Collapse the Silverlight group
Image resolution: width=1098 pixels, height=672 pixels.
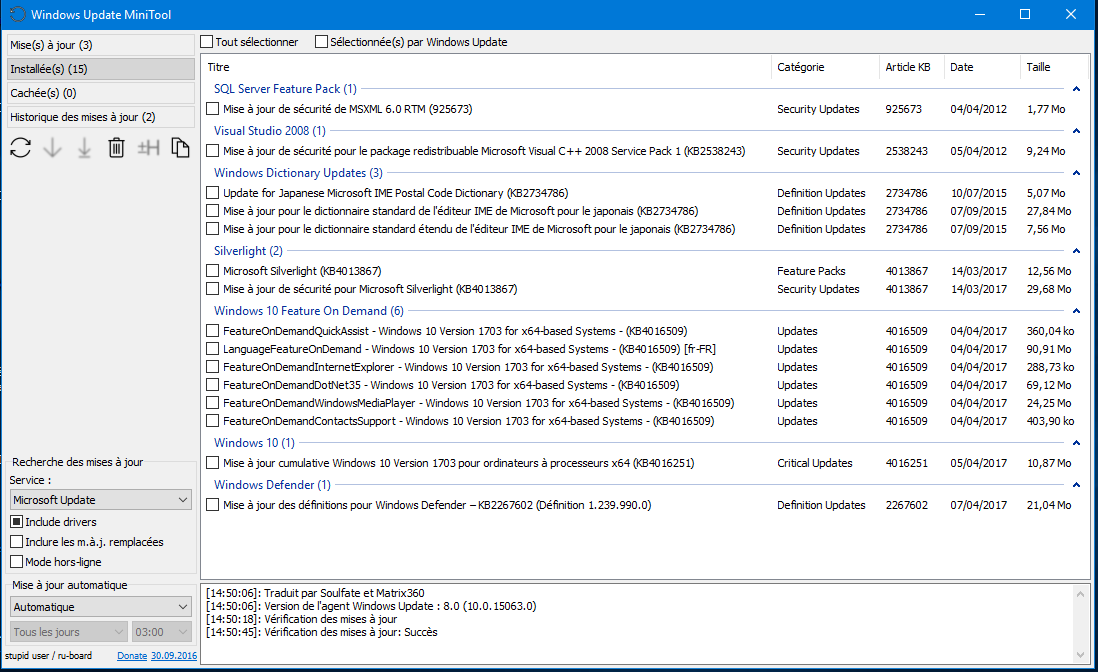[x=1076, y=252]
